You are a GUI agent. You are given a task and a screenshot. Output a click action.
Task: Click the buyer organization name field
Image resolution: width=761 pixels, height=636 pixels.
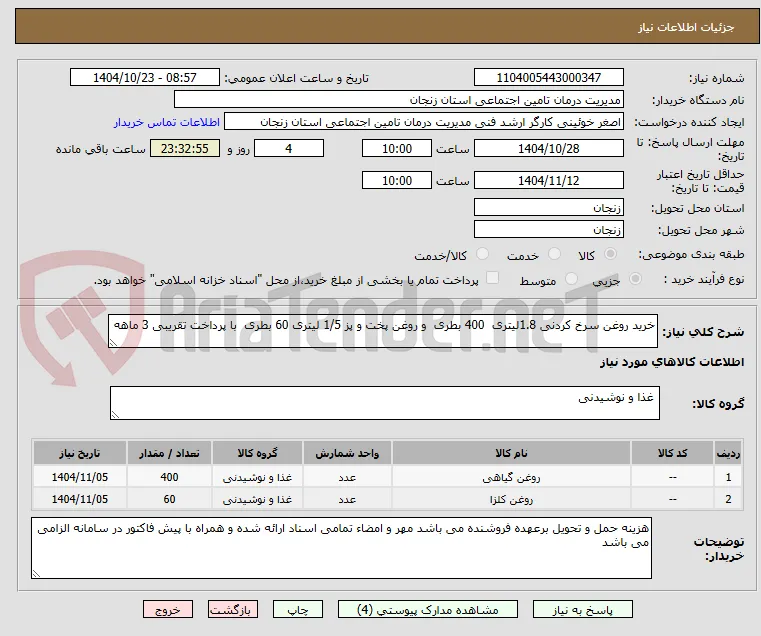(x=398, y=100)
